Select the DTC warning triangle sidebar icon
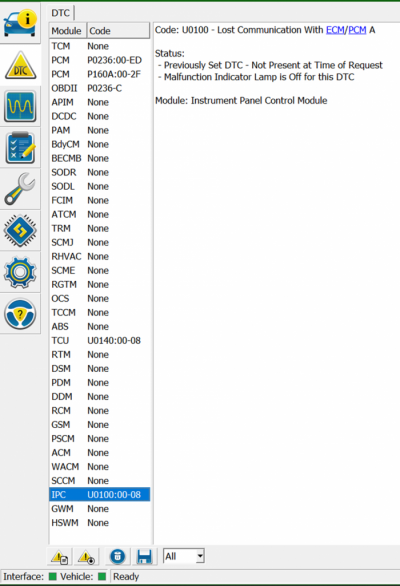 point(20,65)
